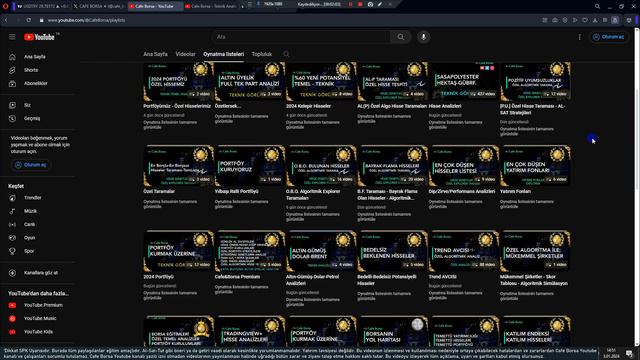Viewport: 640px width, 360px height.
Task: Open the YouTube hamburger guide menu
Action: [x=12, y=37]
